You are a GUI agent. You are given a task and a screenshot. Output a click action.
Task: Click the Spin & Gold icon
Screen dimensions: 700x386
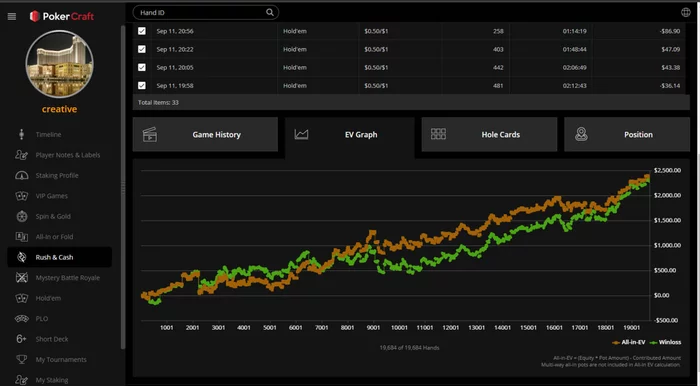click(x=21, y=216)
